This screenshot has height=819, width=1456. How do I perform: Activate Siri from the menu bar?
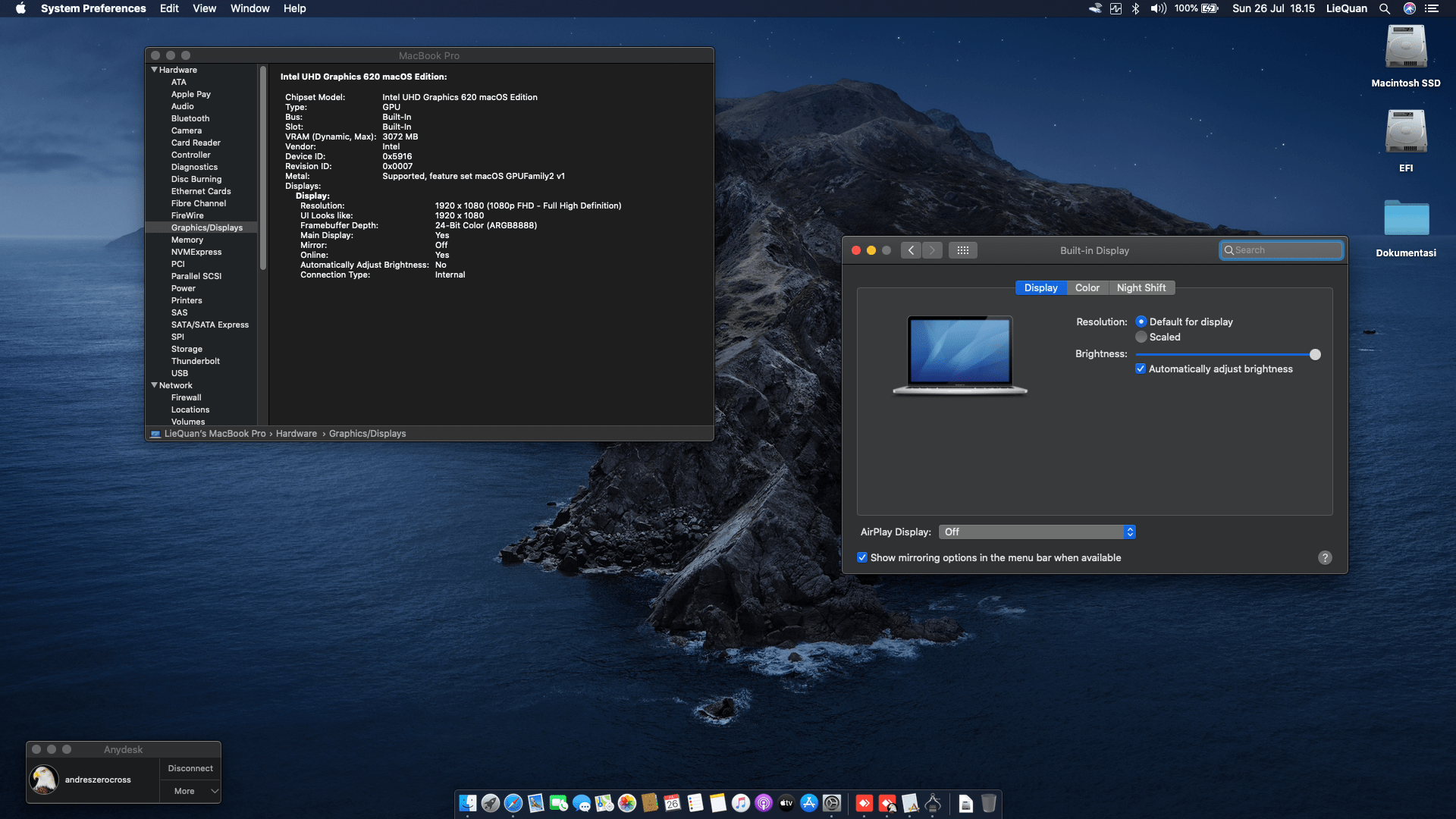coord(1410,8)
